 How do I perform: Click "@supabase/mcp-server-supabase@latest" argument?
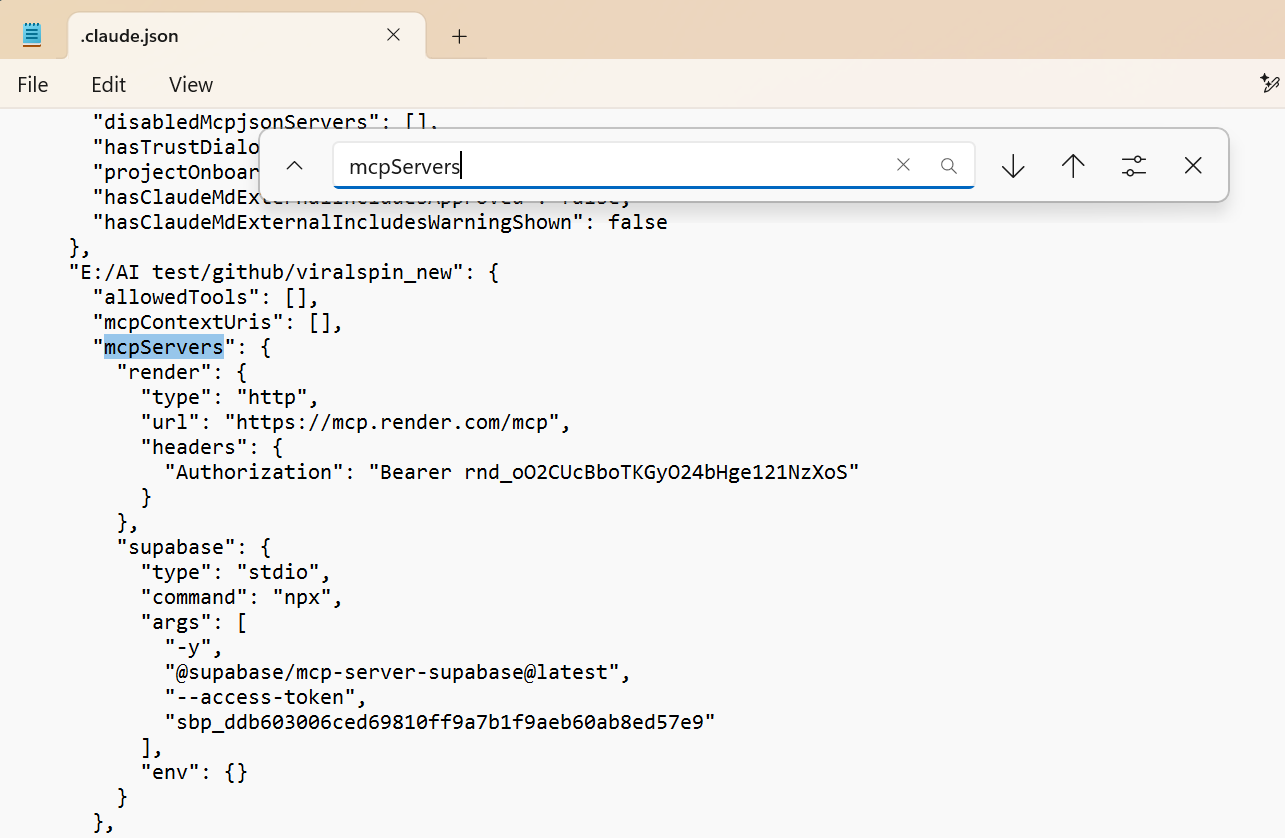[392, 672]
